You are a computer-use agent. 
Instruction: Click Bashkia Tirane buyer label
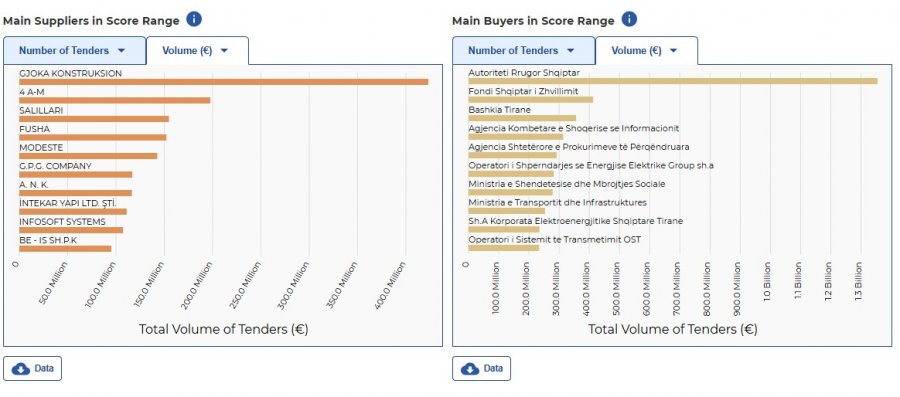[499, 110]
